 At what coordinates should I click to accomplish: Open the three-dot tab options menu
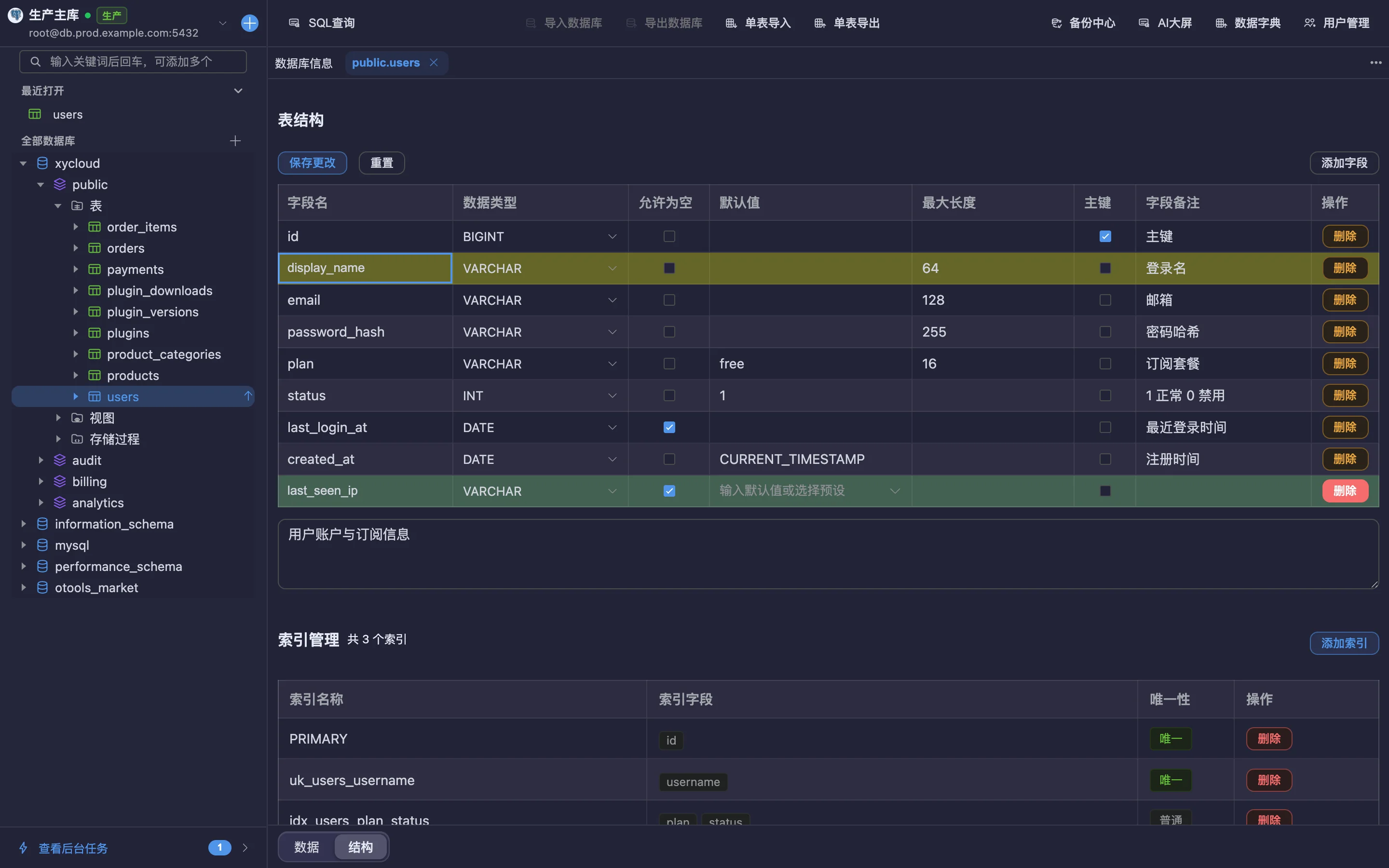pos(1376,63)
